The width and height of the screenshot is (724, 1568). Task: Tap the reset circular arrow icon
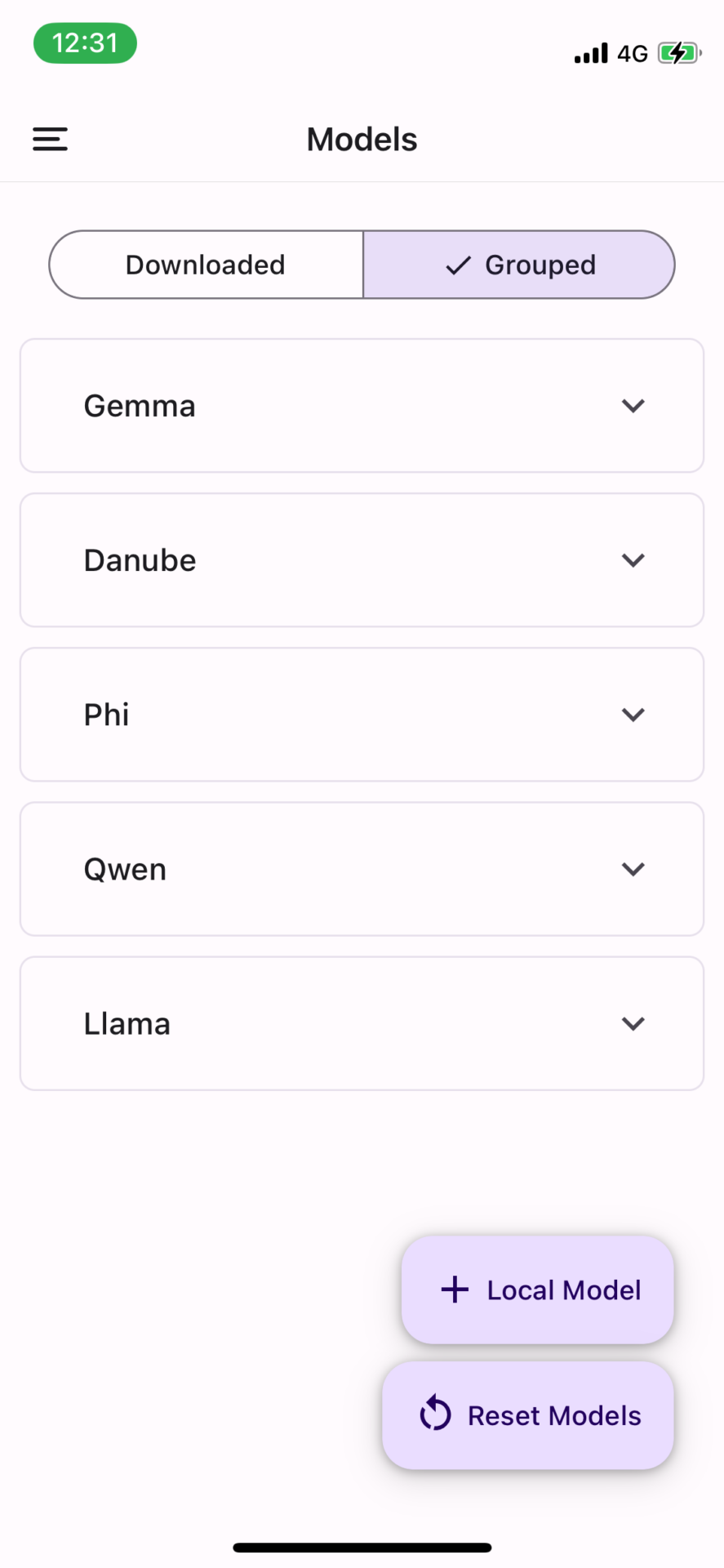(435, 1414)
